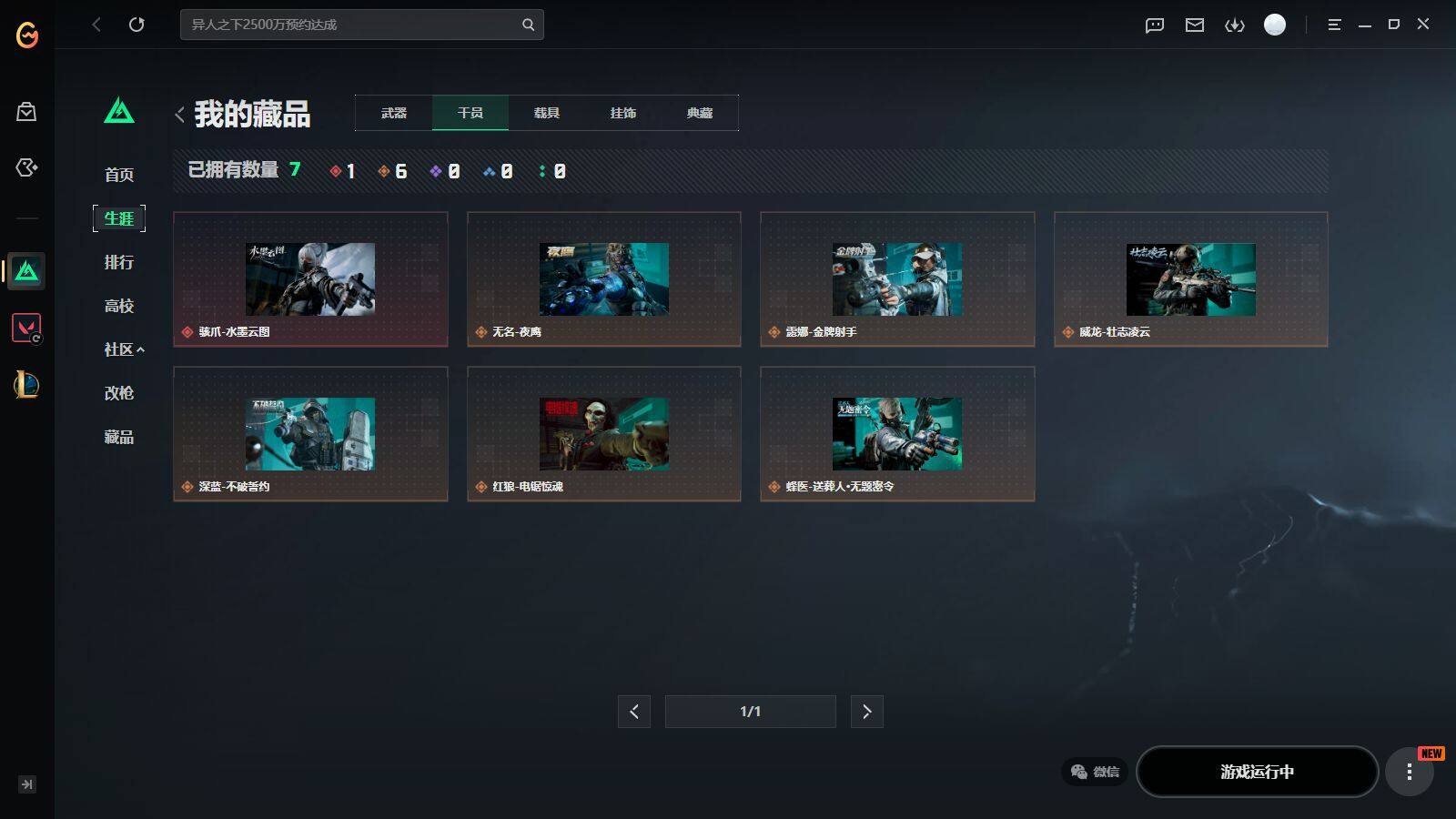The height and width of the screenshot is (819, 1456).
Task: Open the chat messages icon
Action: [1155, 25]
